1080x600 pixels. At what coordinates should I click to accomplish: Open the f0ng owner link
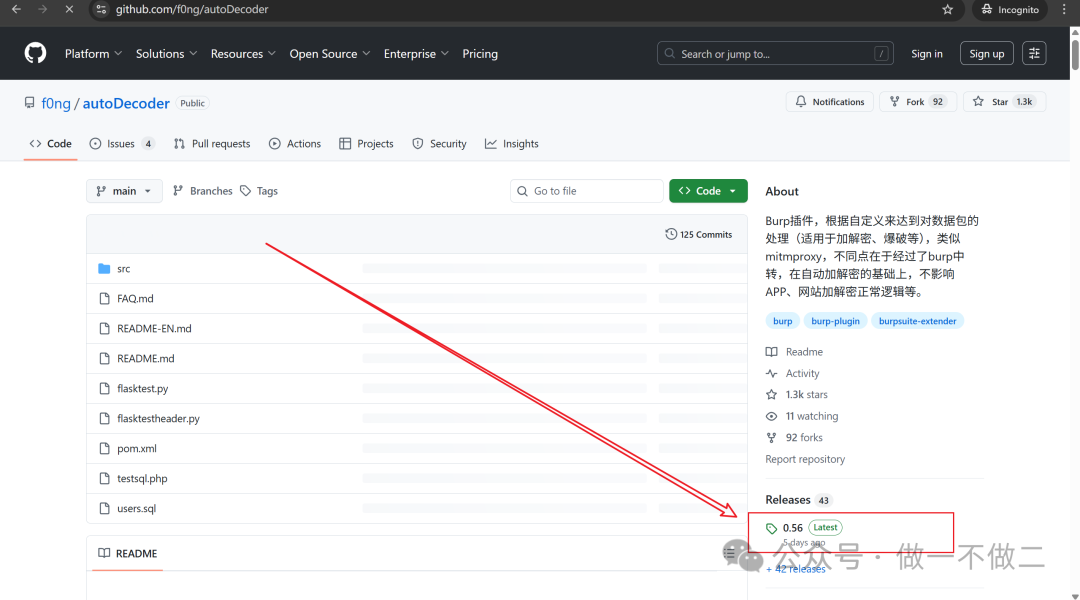(x=56, y=103)
